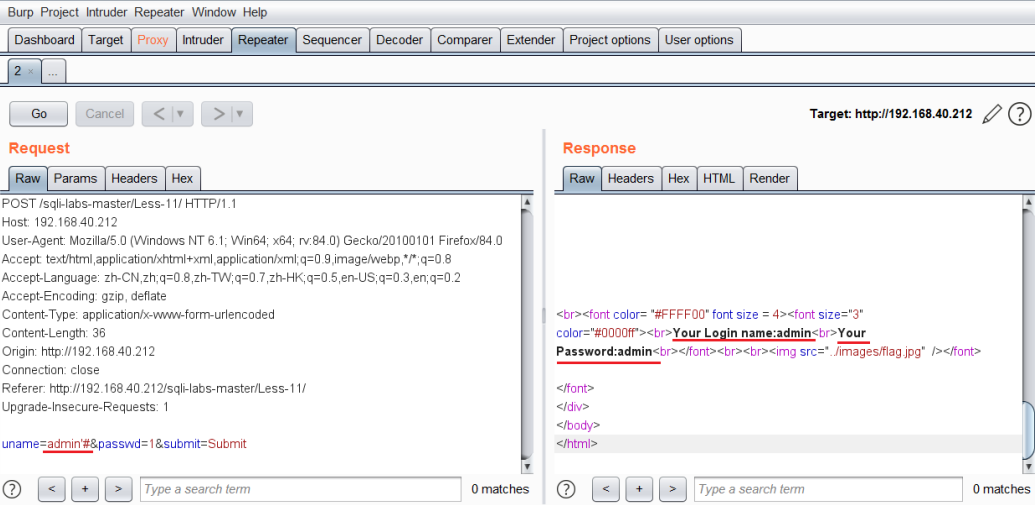Open a new Repeater tab with the ... tab
1035x505 pixels.
click(53, 71)
